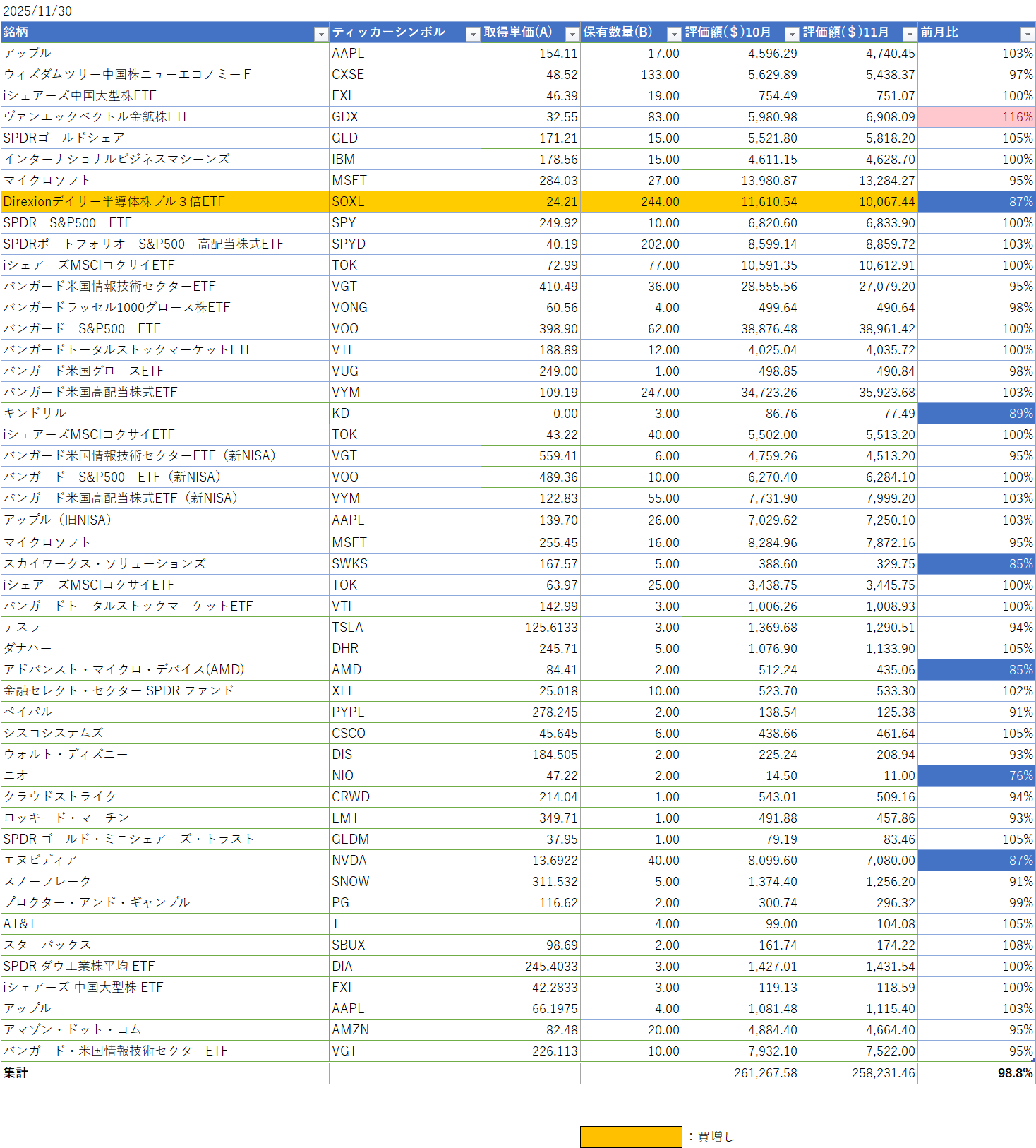Click the 集計 total row label

[x=16, y=1073]
